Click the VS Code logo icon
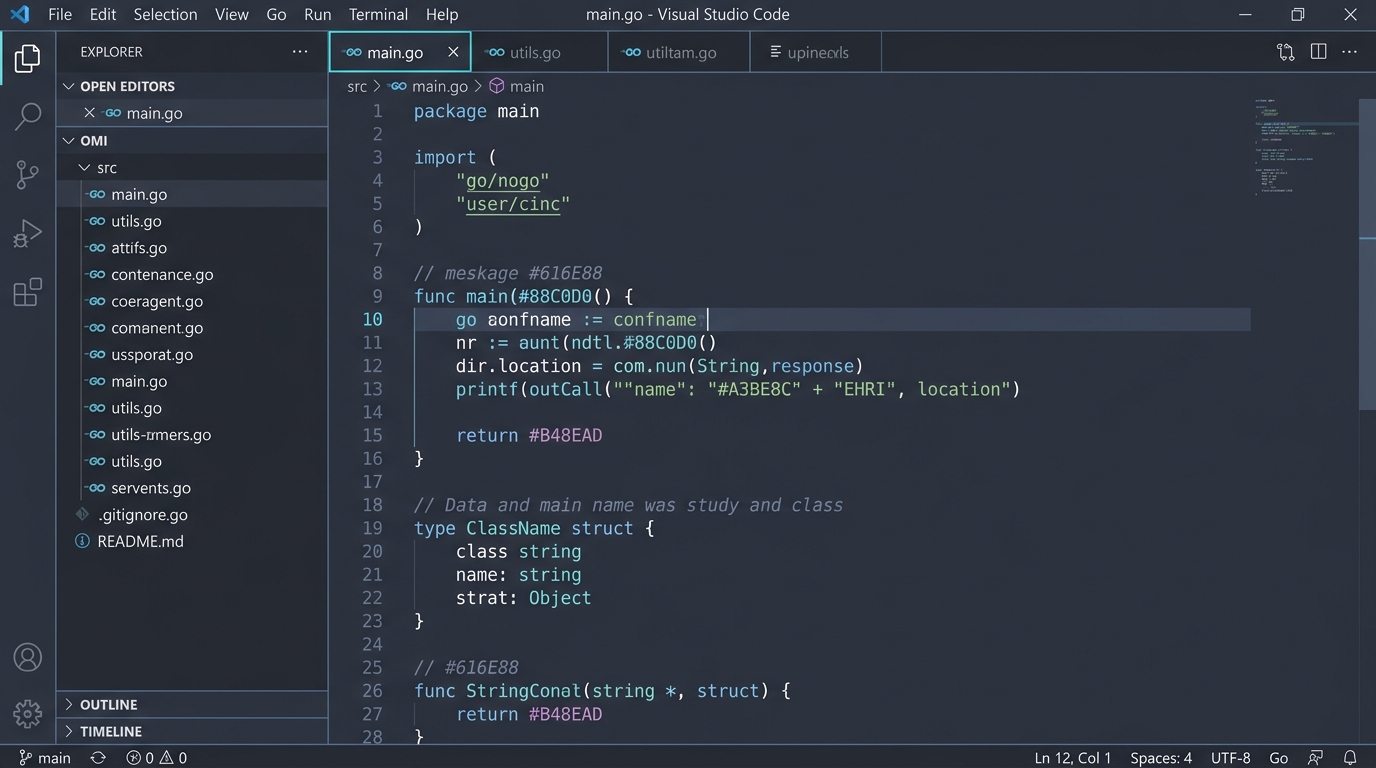 pos(20,14)
